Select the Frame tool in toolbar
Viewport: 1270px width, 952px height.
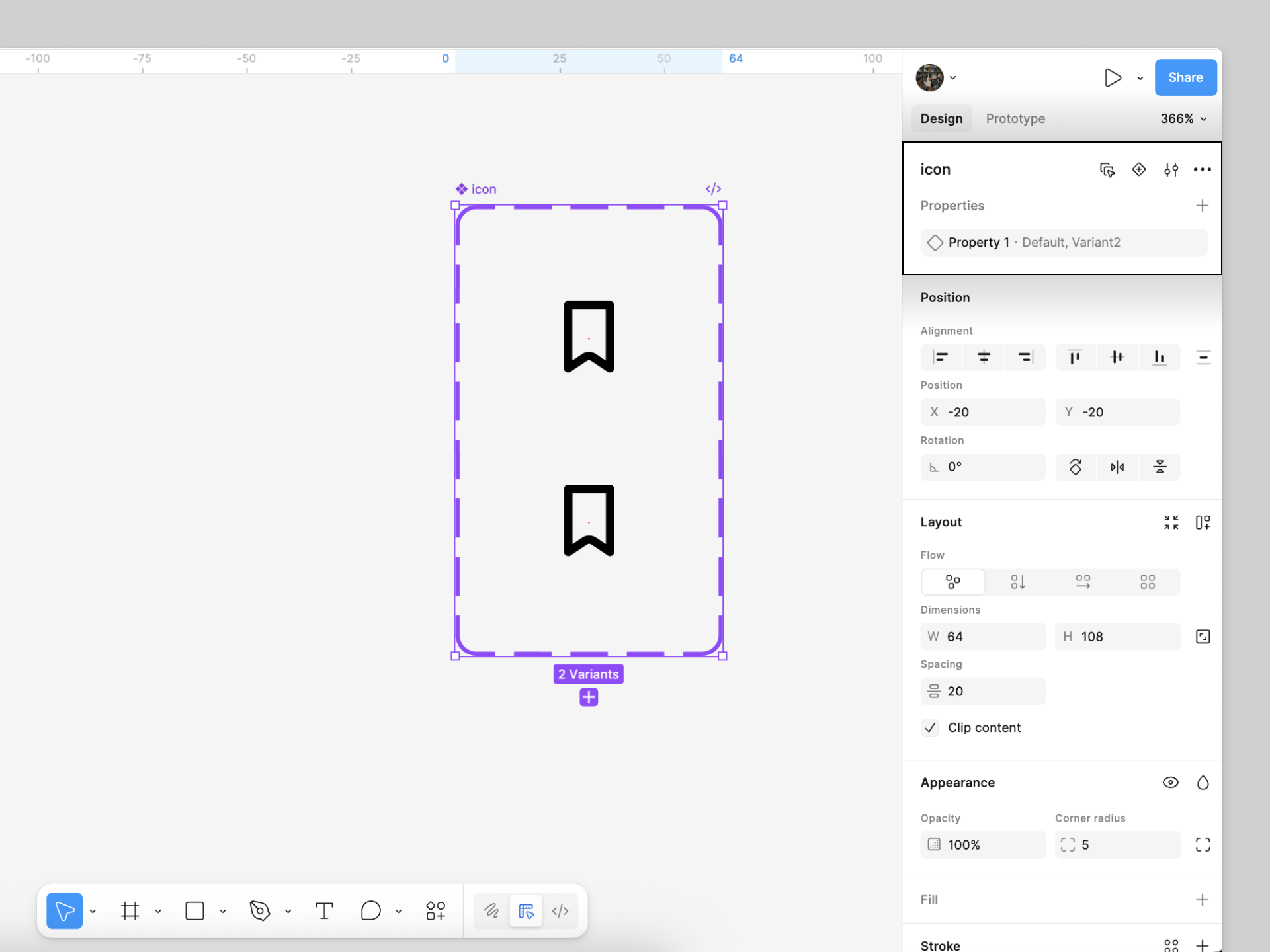(130, 911)
